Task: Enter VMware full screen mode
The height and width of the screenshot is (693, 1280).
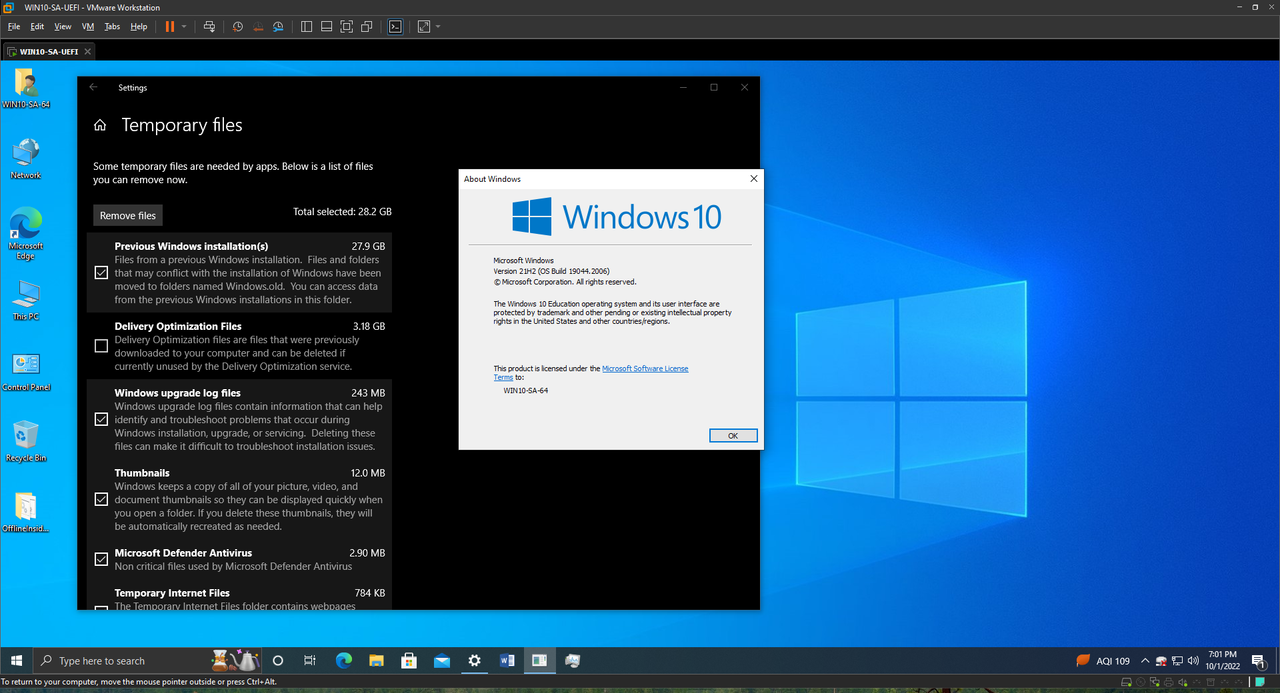Action: pyautogui.click(x=347, y=26)
